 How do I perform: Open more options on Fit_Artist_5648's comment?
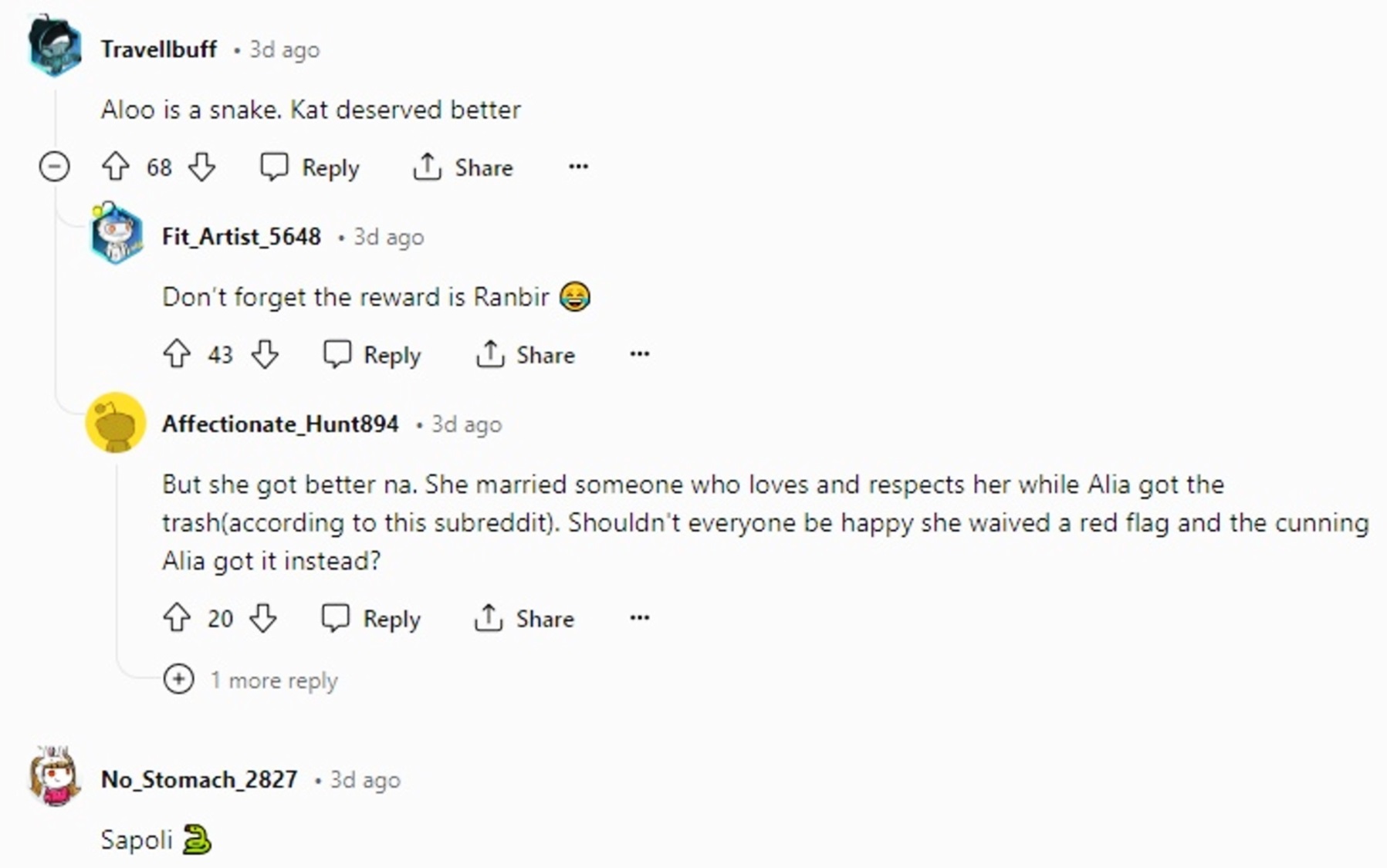(x=639, y=354)
